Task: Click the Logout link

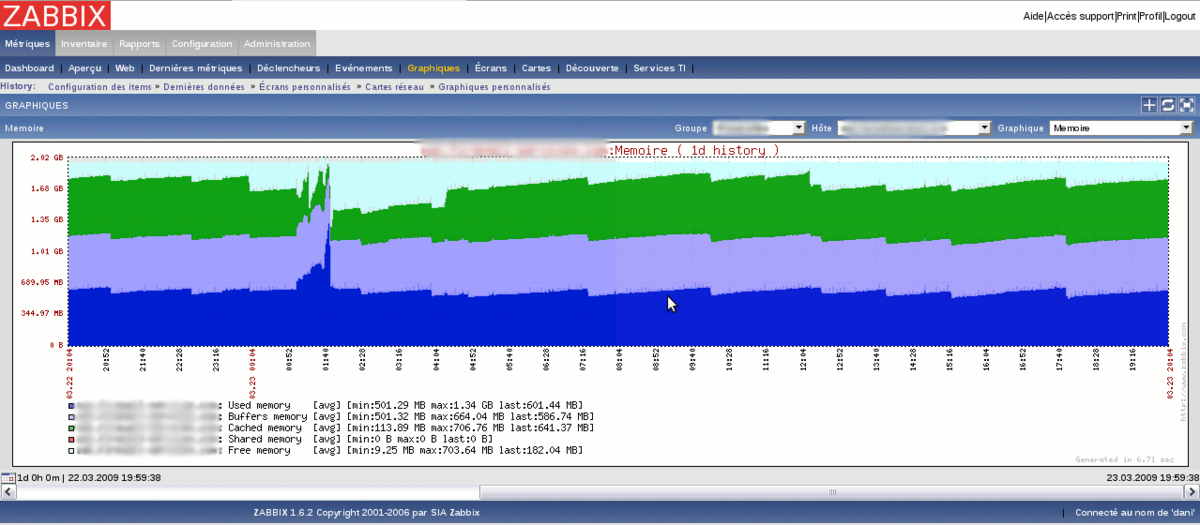Action: point(1181,16)
